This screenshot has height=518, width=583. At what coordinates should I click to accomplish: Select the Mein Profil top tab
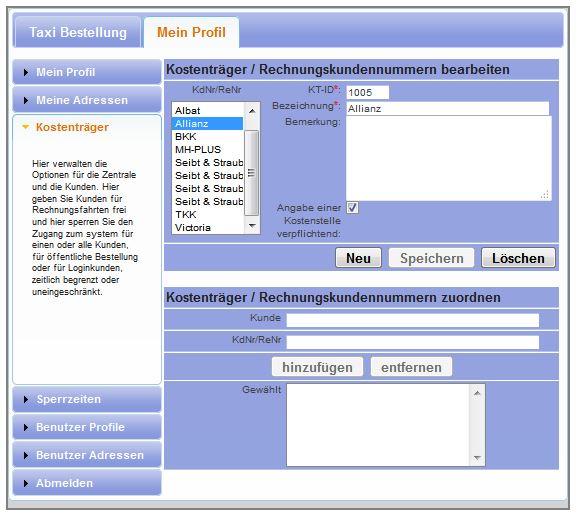191,32
